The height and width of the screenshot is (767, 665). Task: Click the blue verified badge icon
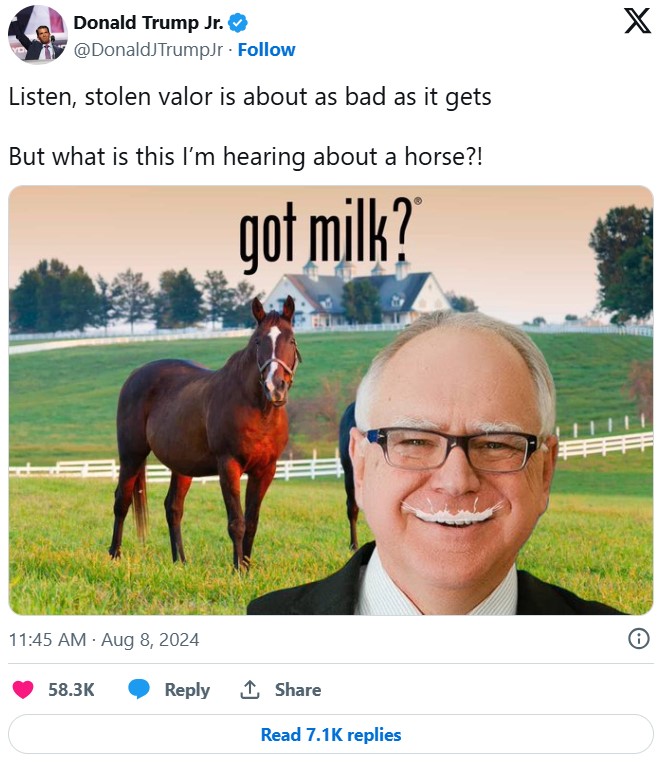238,23
